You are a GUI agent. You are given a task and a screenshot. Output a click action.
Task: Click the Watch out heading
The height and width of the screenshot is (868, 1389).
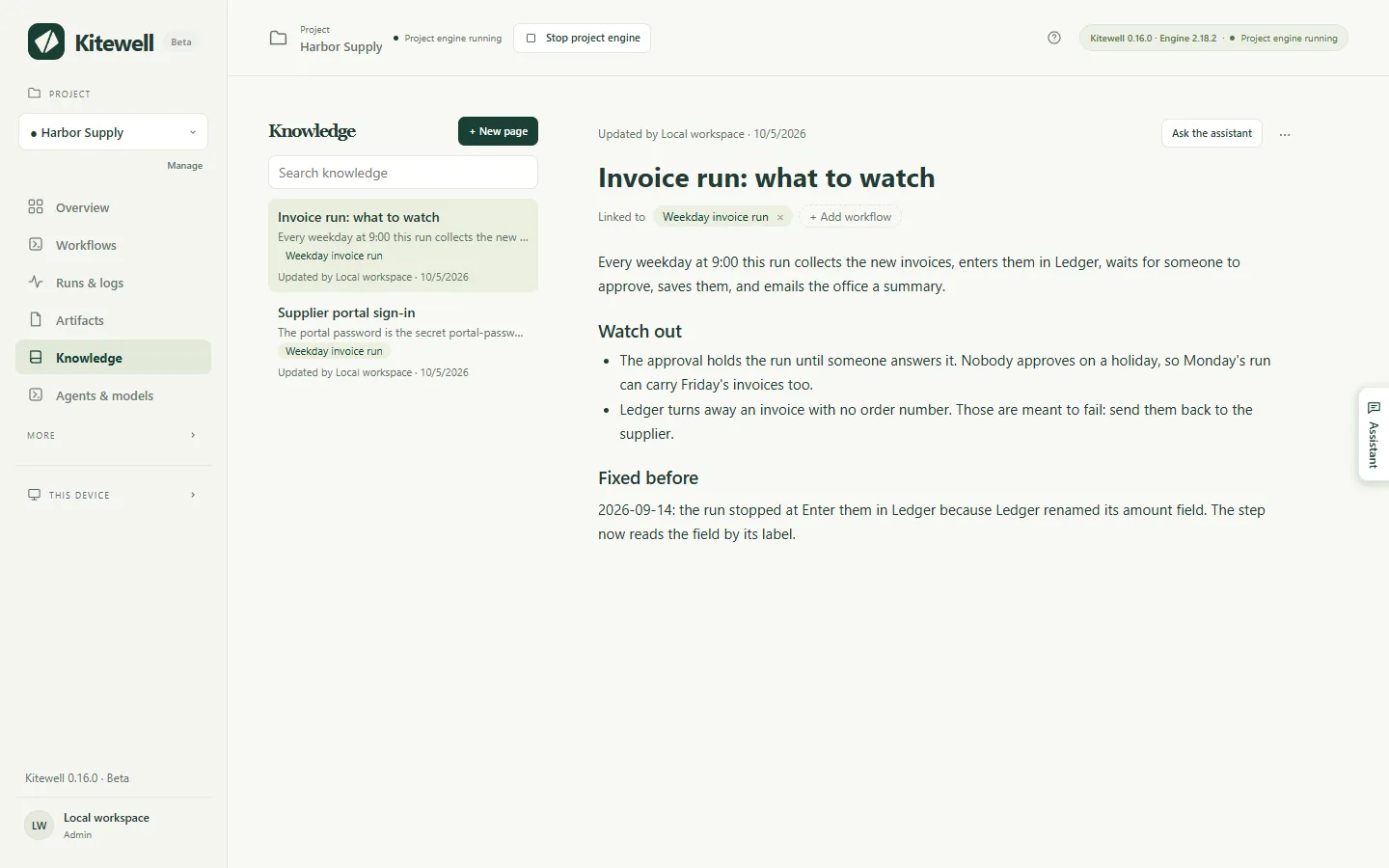[x=640, y=331]
